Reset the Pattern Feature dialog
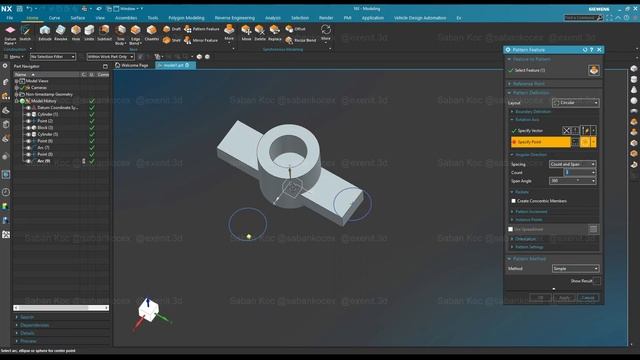The width and height of the screenshot is (640, 360). click(x=584, y=49)
